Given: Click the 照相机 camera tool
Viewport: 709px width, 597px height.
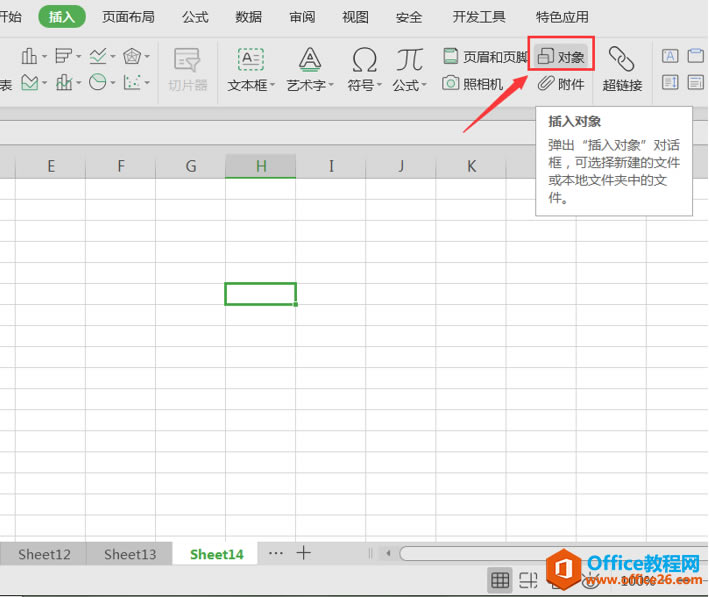Looking at the screenshot, I should (473, 84).
